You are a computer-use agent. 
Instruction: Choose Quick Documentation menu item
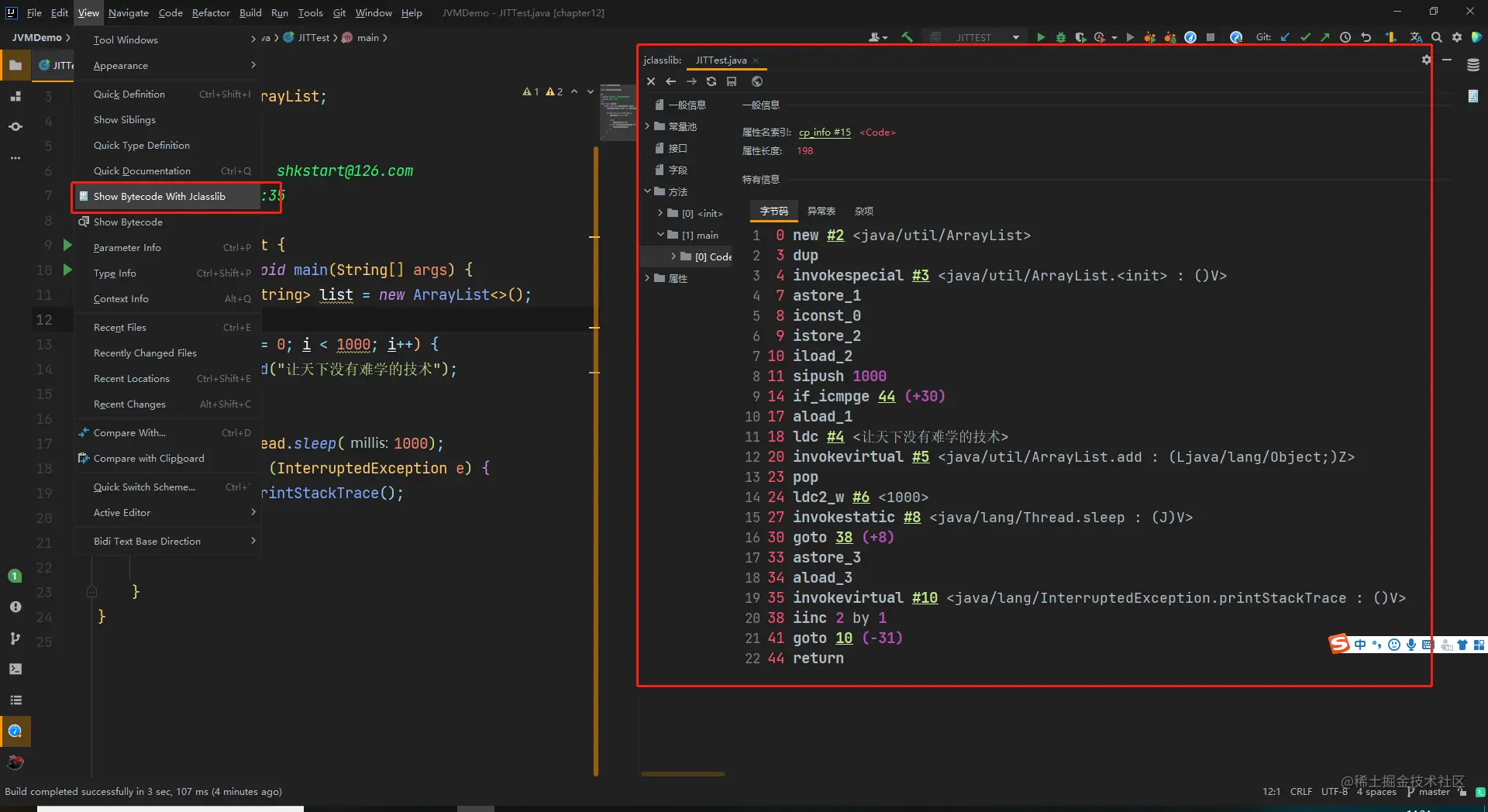tap(167, 170)
